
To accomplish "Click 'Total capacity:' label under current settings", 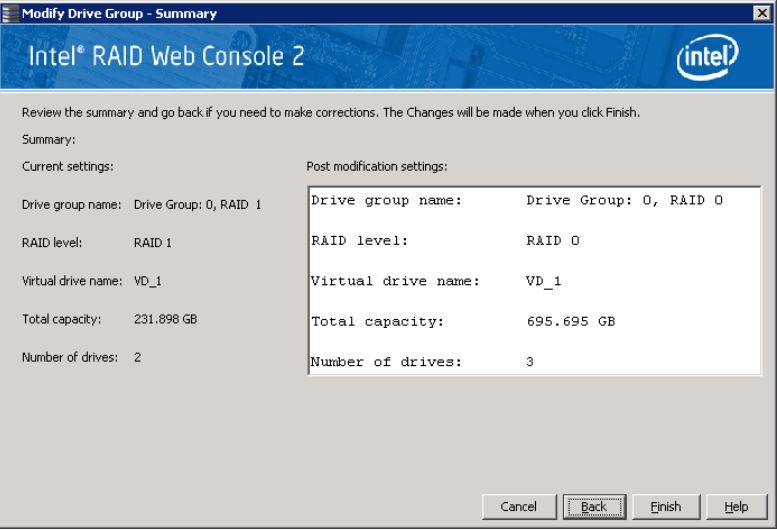I will pyautogui.click(x=61, y=319).
